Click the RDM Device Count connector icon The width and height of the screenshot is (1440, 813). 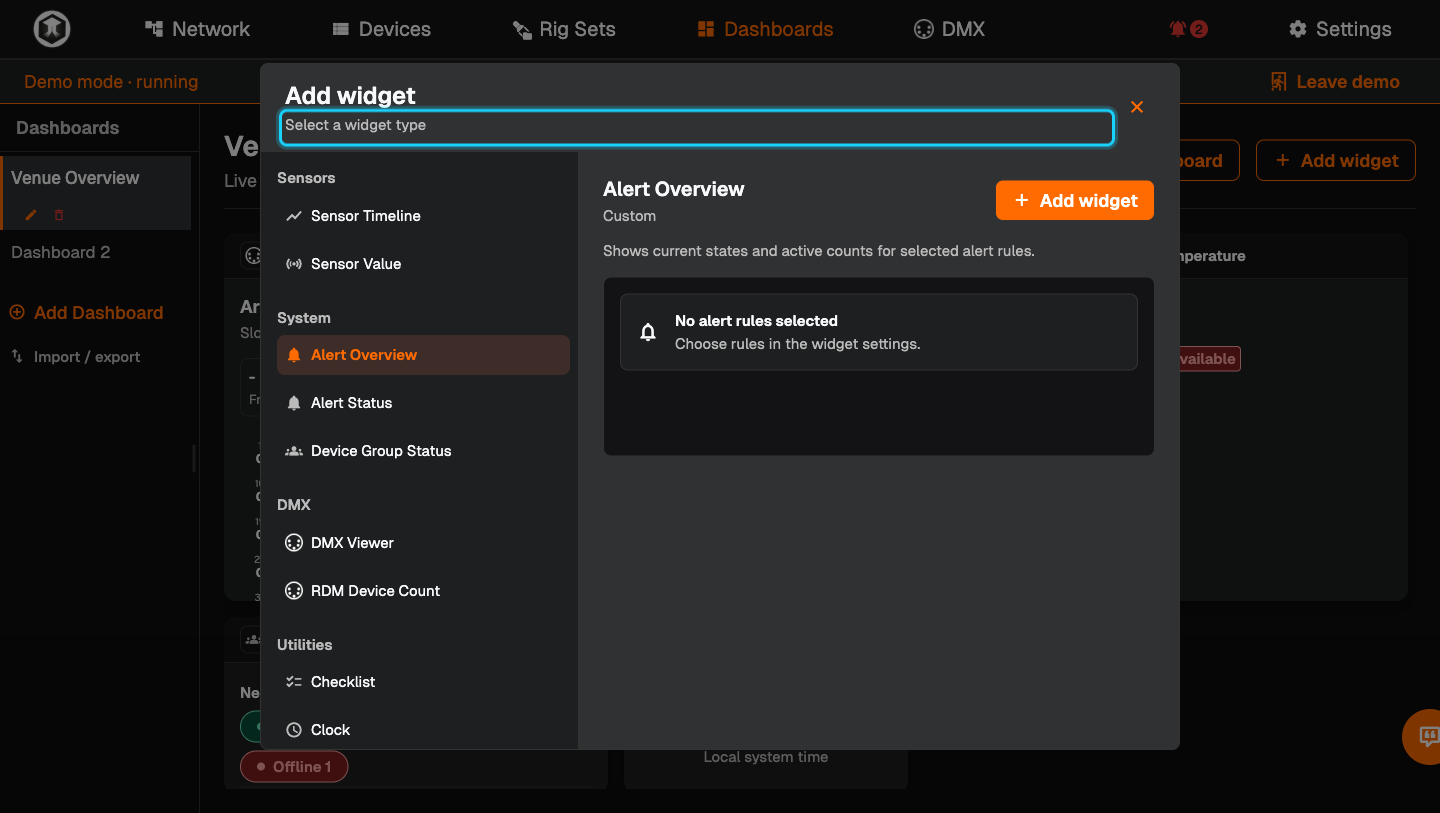(x=294, y=591)
